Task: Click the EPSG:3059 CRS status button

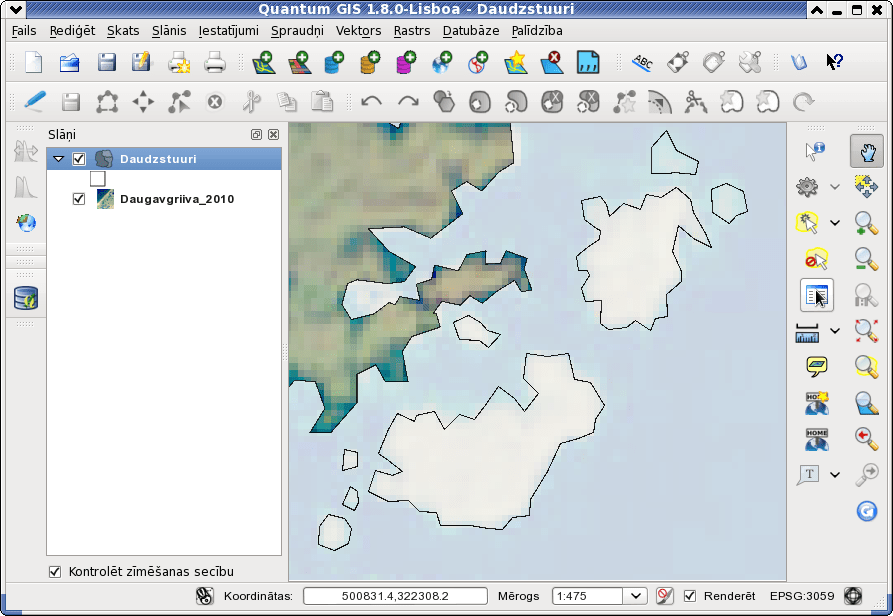Action: click(x=853, y=596)
